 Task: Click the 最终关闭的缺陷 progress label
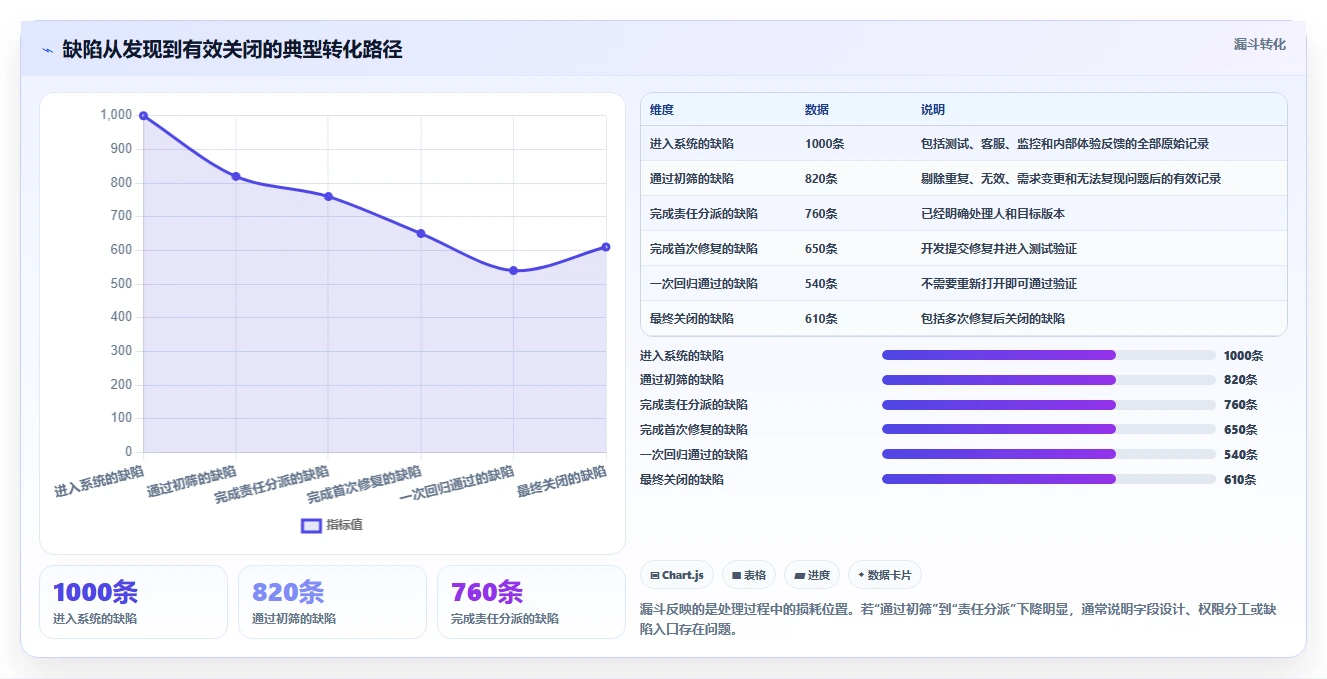point(682,480)
